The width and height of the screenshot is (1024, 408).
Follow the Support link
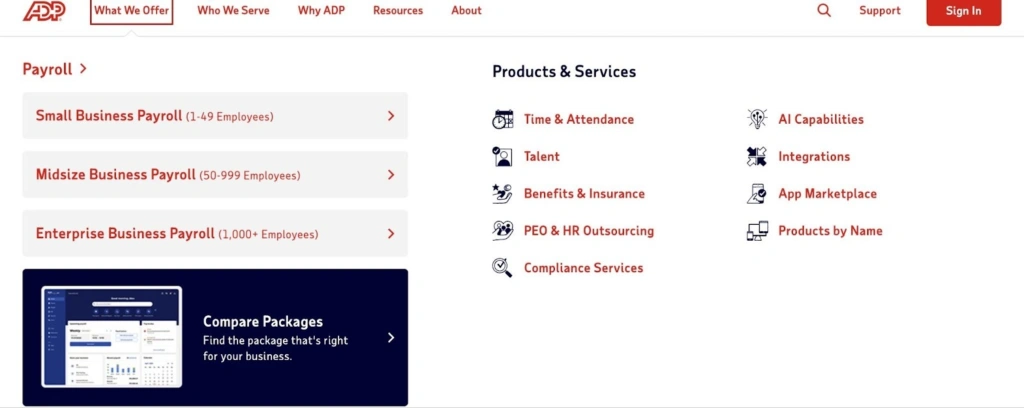click(x=879, y=11)
